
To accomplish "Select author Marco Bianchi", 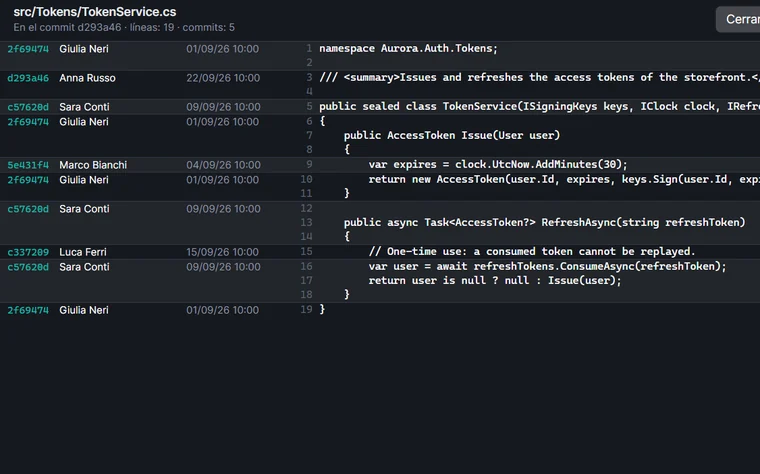I will (x=93, y=165).
